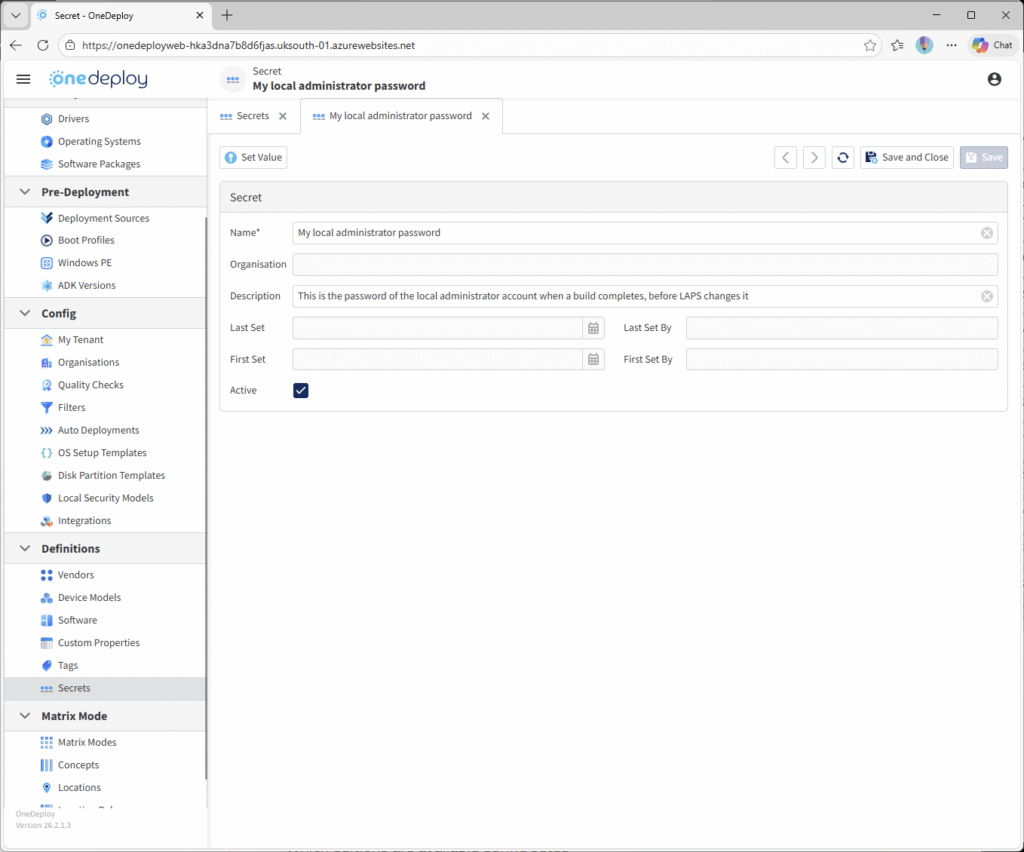Click the Auto Deployments arrows icon
The image size is (1024, 852).
tap(46, 430)
